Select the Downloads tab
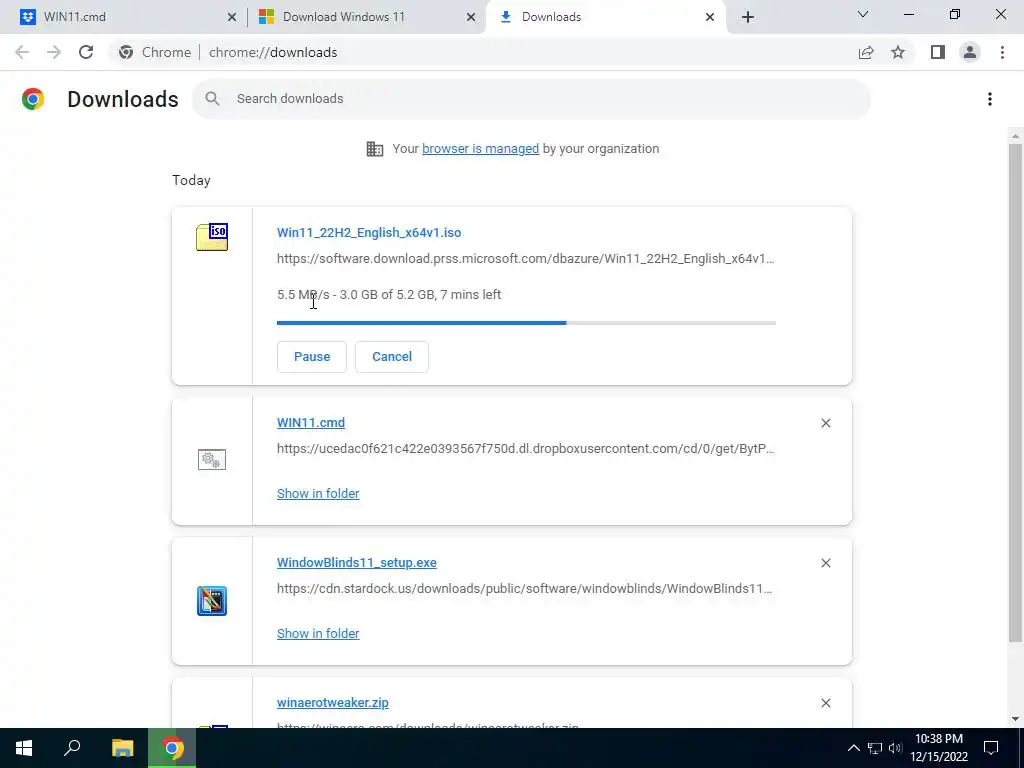Viewport: 1024px width, 768px height. 606,17
